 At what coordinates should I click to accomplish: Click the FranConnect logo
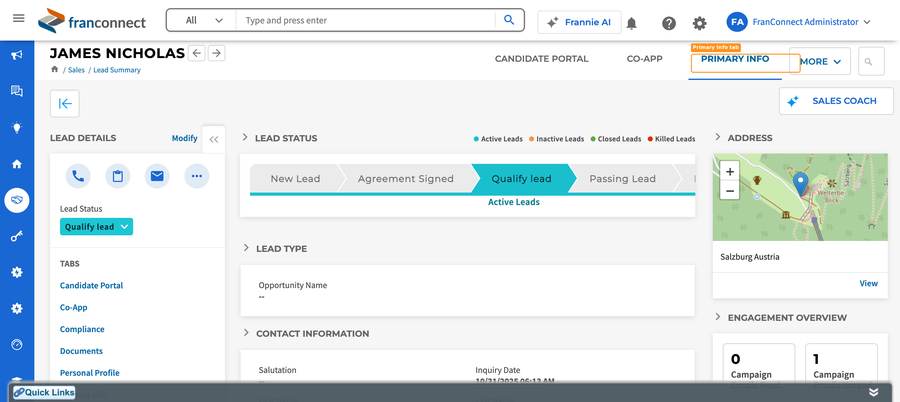click(92, 21)
